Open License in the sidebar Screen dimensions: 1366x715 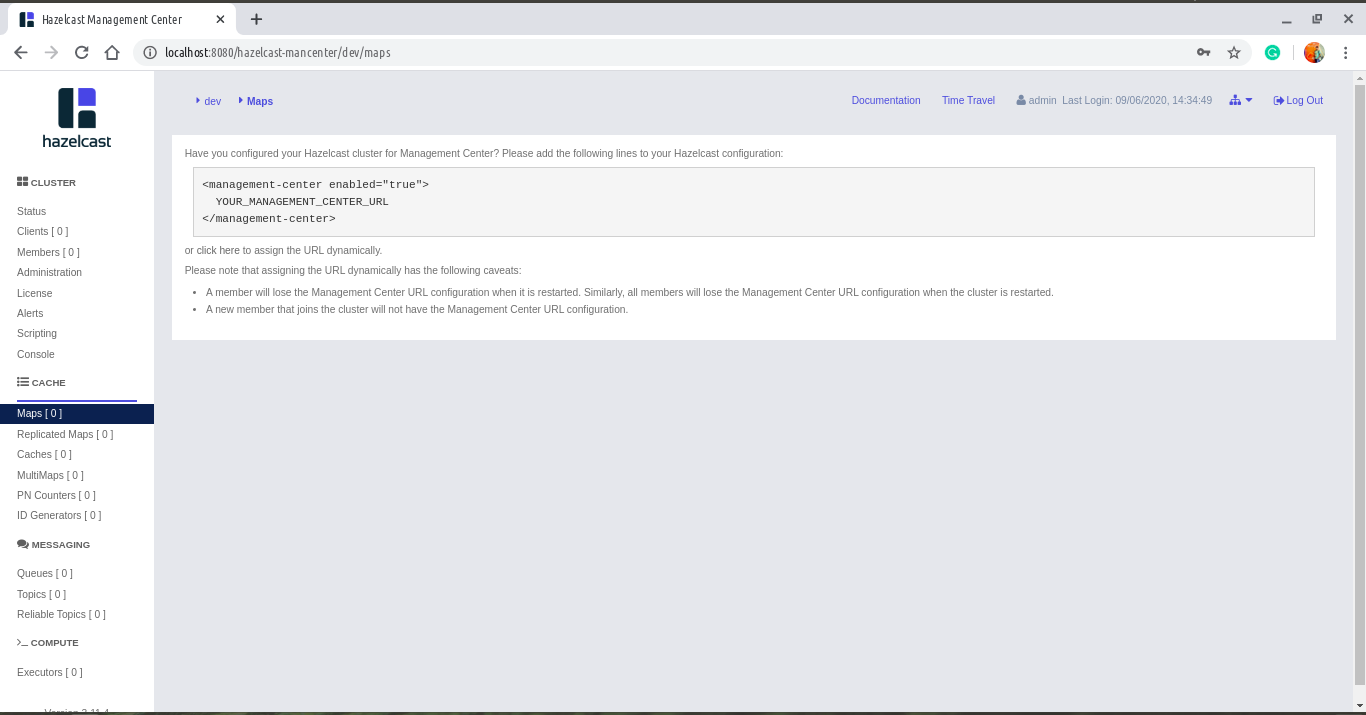pyautogui.click(x=35, y=293)
